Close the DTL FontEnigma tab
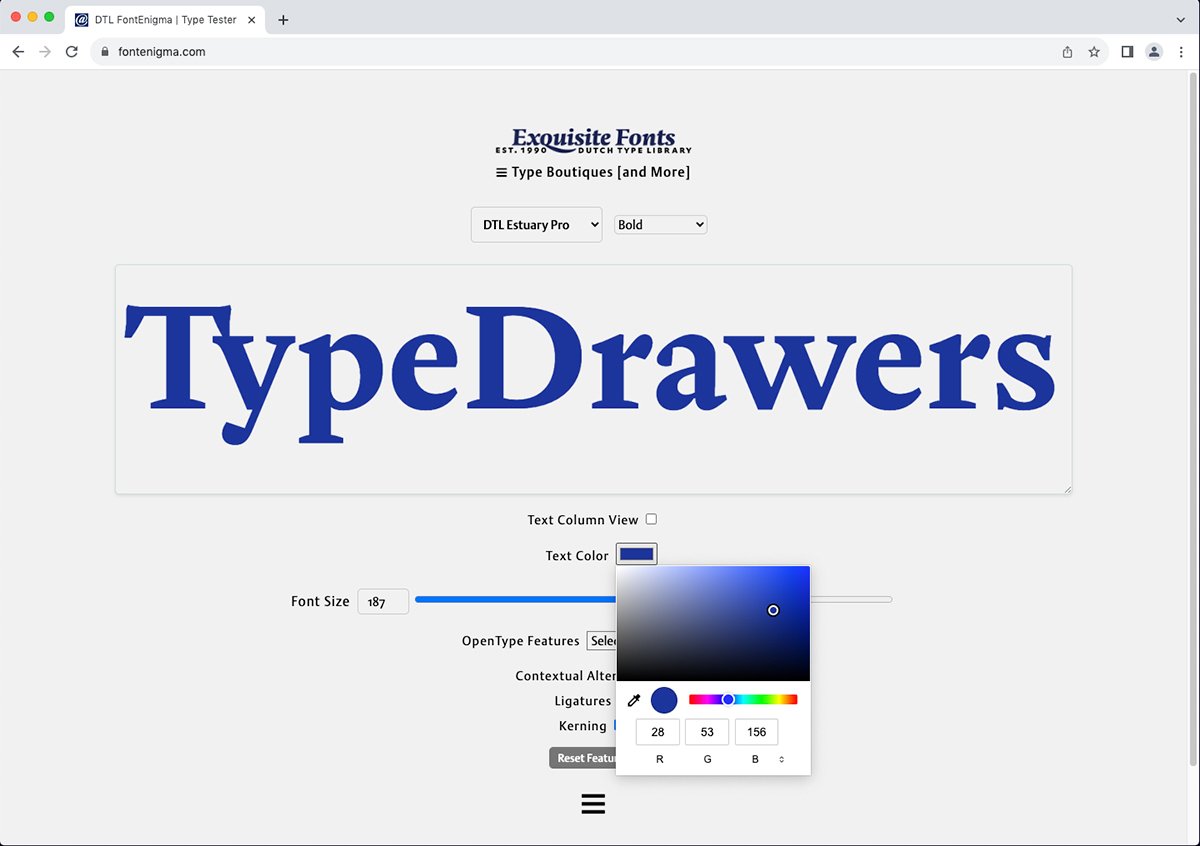 [x=252, y=20]
